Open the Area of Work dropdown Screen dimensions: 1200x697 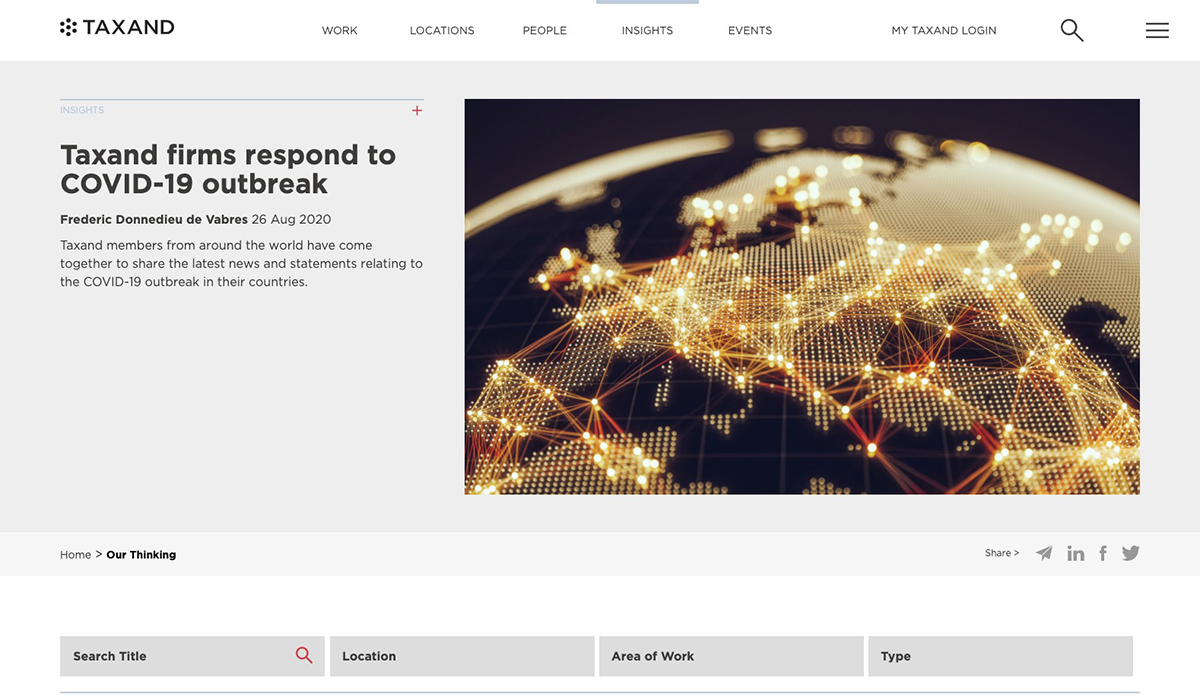tap(731, 656)
